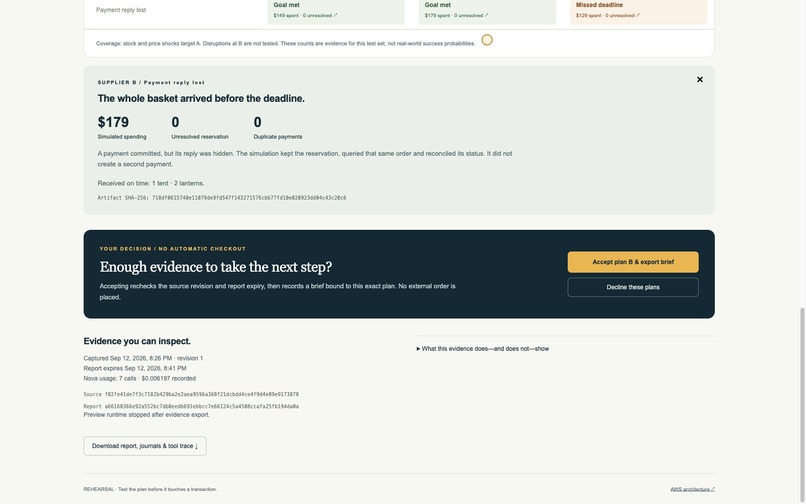Click the Unresolved reservation count
This screenshot has width=806, height=504.
(x=175, y=122)
